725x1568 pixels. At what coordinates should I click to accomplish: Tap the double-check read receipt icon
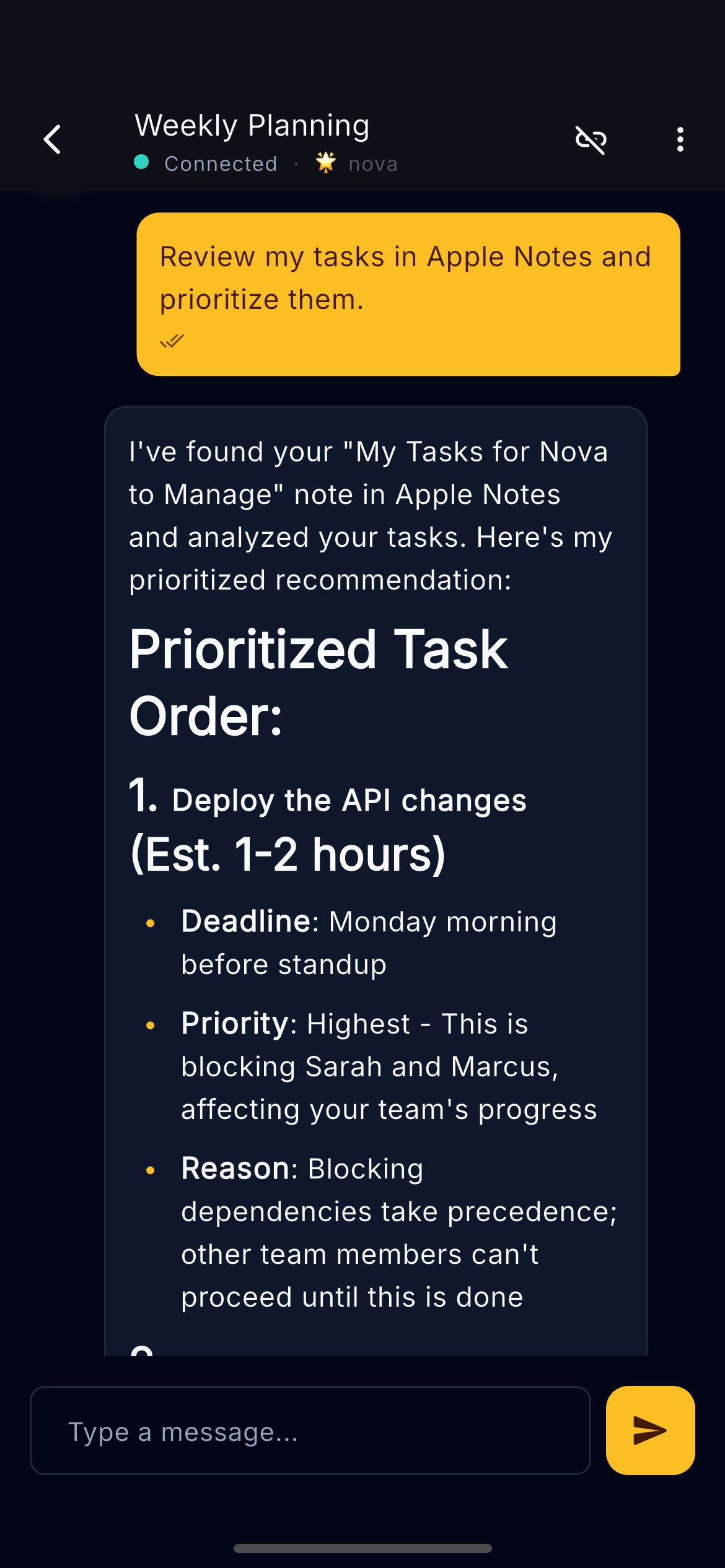172,341
